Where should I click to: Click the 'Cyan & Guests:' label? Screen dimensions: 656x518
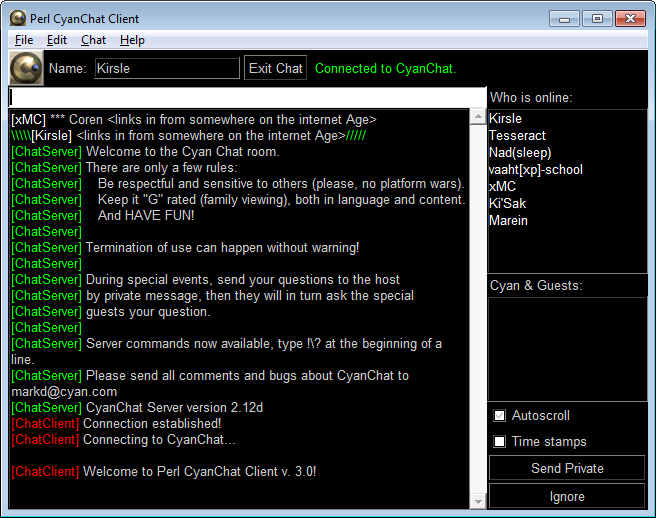pos(536,285)
